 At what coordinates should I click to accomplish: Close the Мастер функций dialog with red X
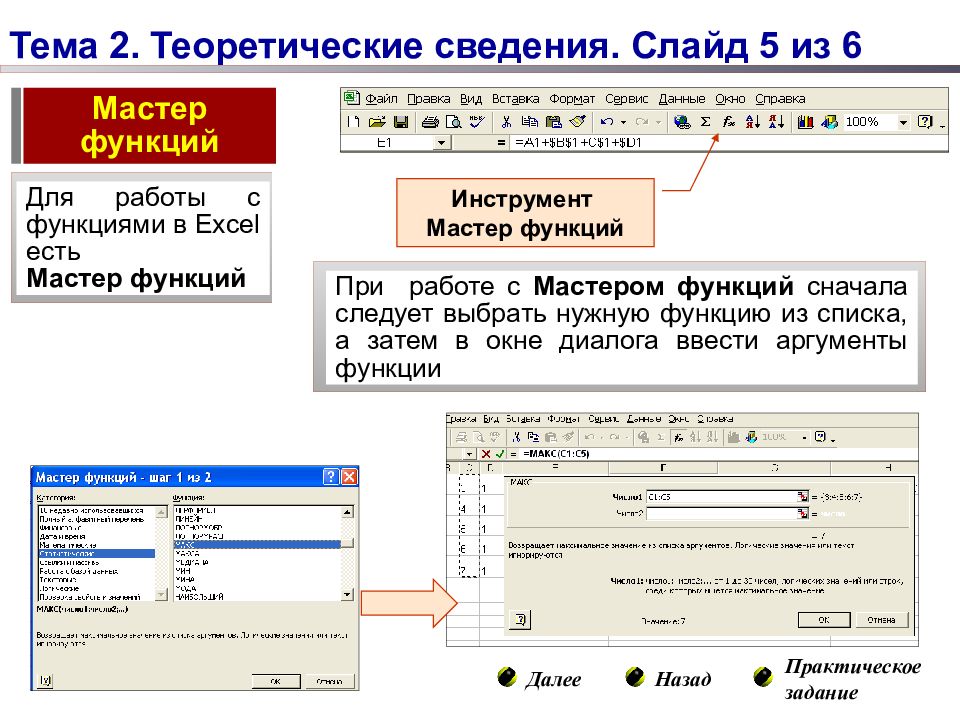(349, 476)
